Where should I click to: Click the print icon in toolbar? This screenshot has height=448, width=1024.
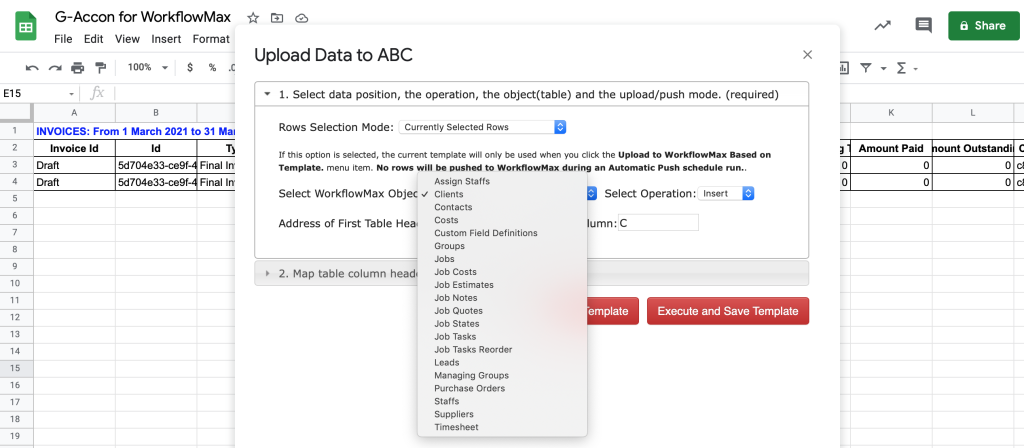pos(78,67)
